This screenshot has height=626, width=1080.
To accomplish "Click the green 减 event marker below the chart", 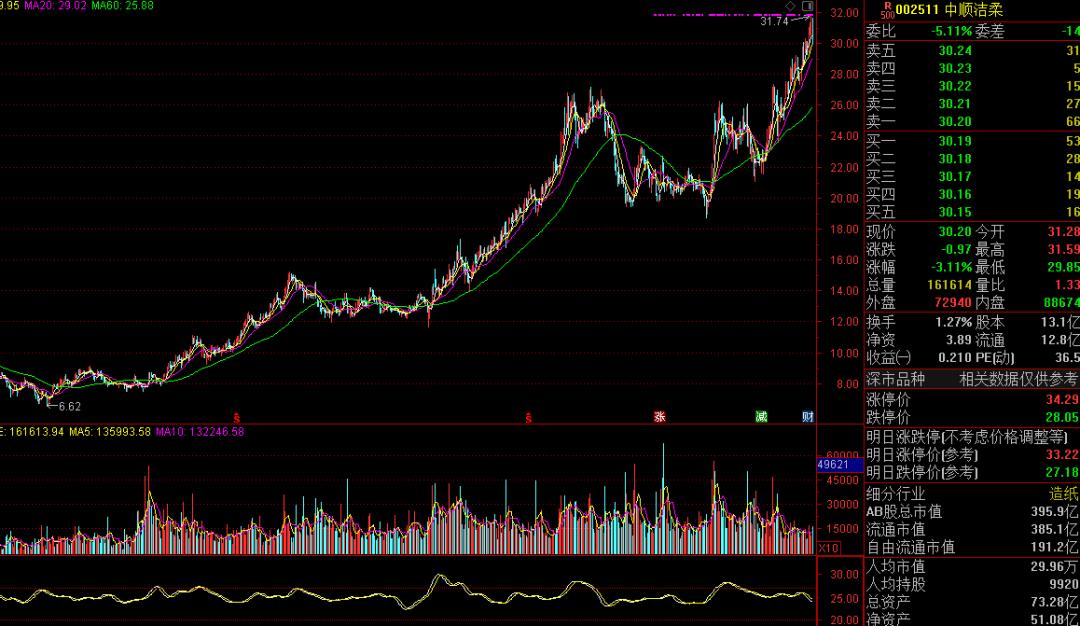I will click(762, 416).
